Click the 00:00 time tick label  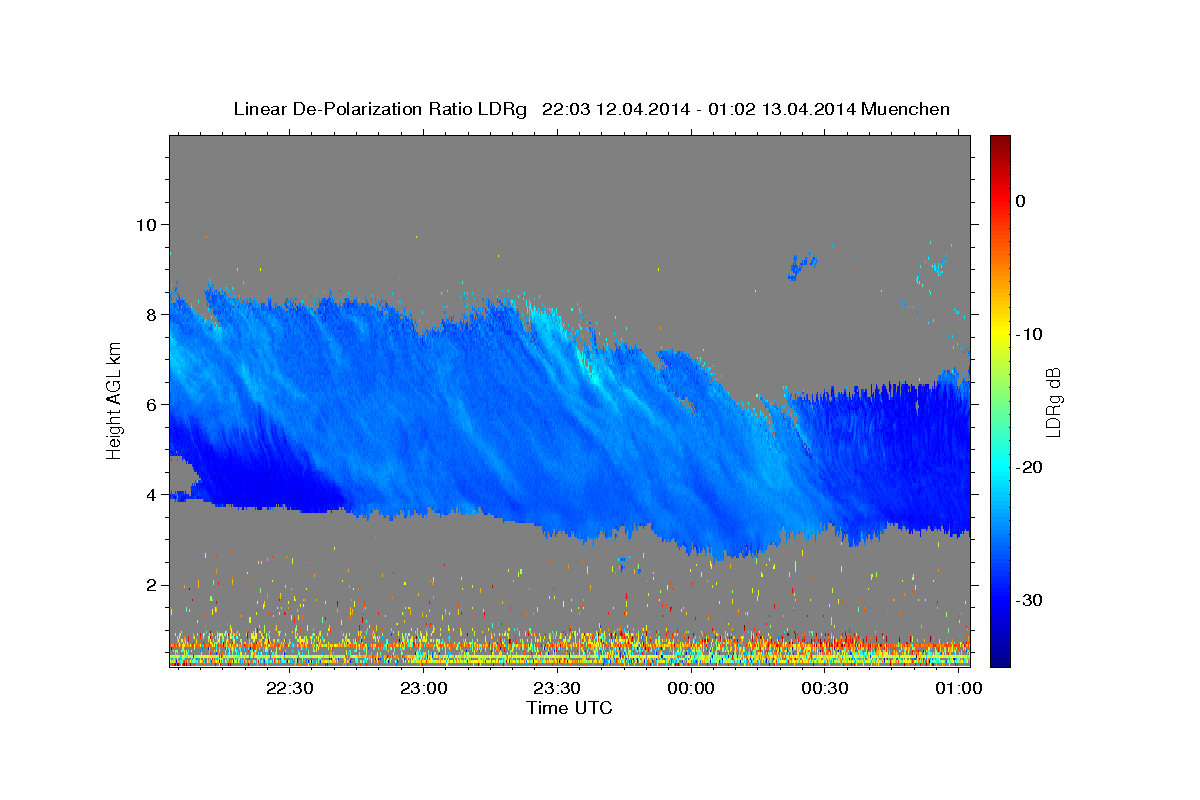point(691,688)
